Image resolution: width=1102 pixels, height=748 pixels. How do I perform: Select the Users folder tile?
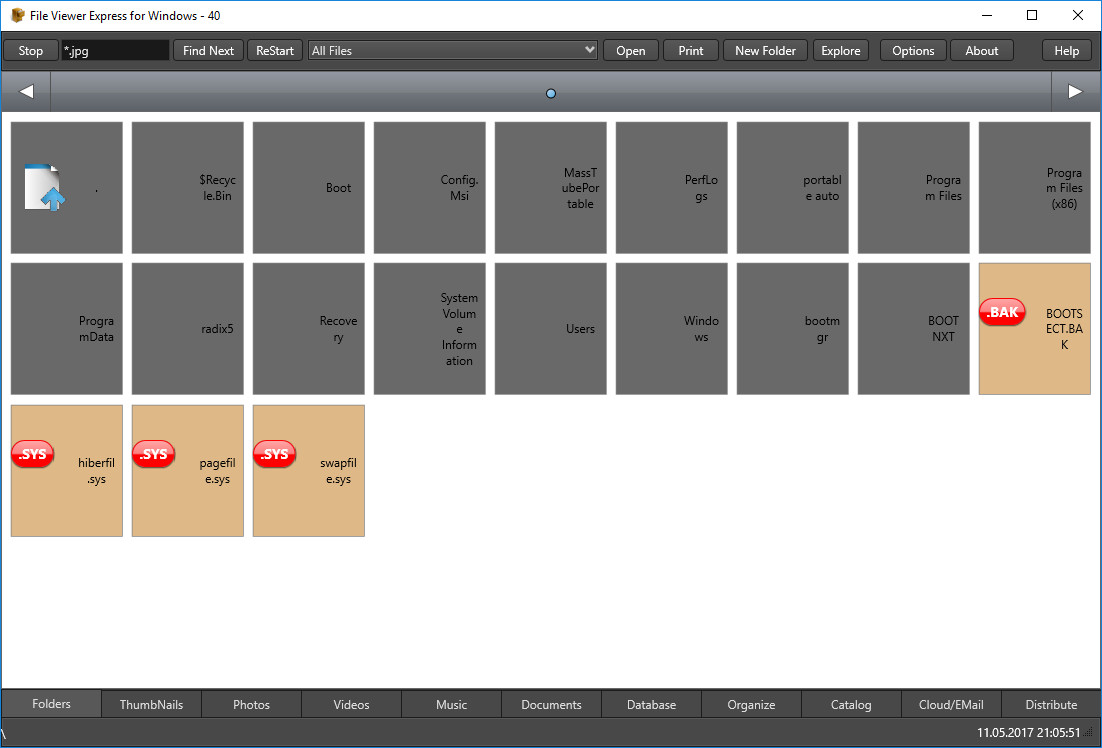[550, 329]
